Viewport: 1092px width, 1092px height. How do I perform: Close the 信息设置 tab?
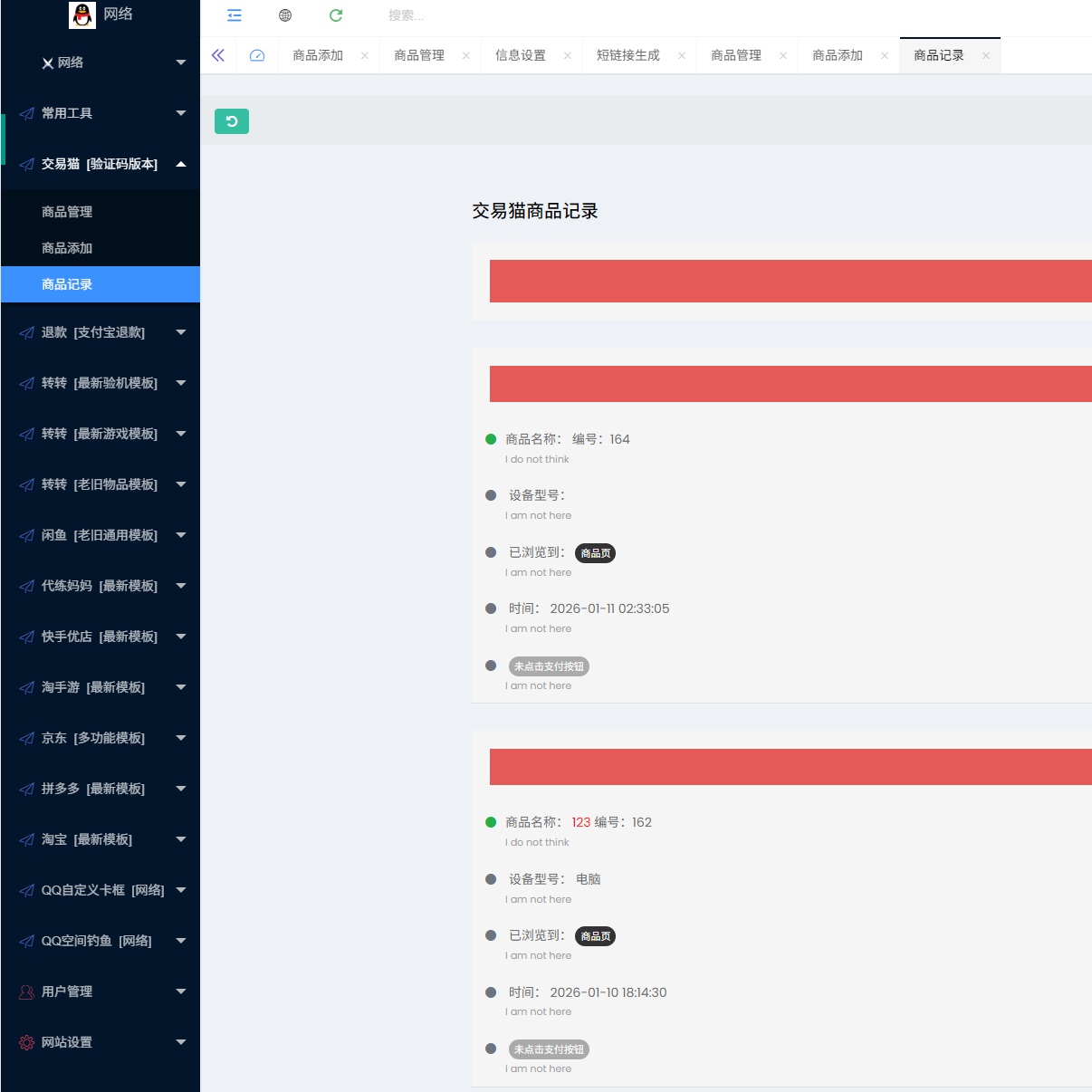(568, 55)
